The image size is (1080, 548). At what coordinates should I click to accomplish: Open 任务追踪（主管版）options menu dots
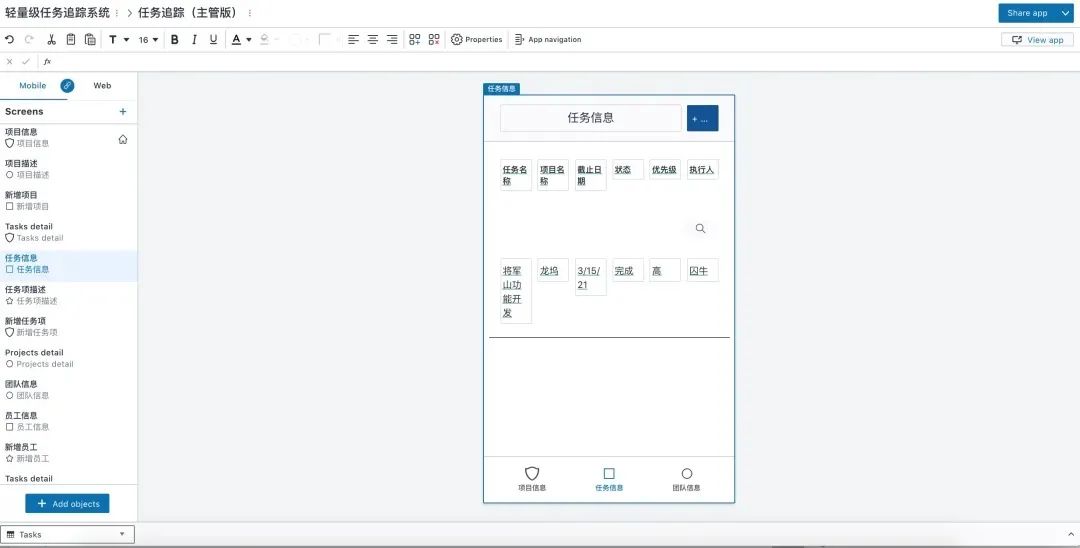[249, 13]
